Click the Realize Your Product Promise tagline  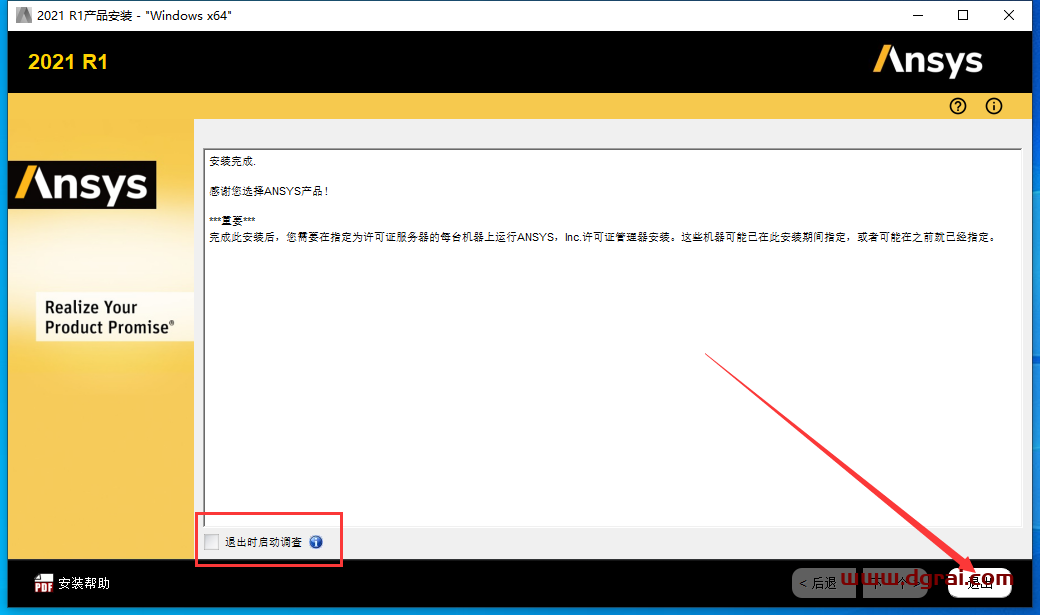click(109, 317)
